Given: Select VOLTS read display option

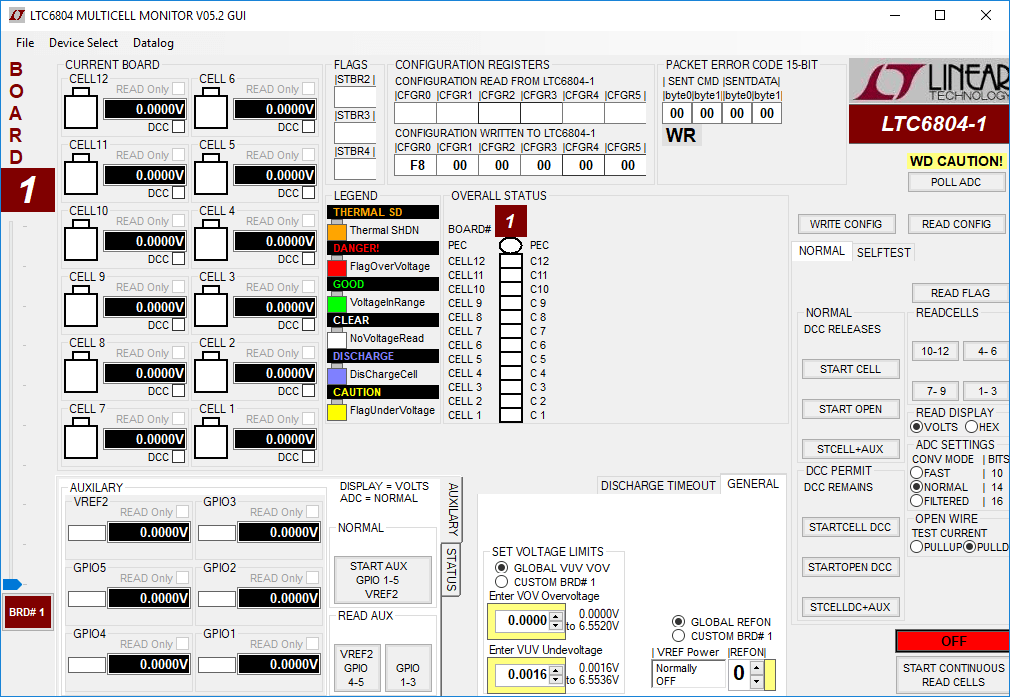Looking at the screenshot, I should (917, 426).
